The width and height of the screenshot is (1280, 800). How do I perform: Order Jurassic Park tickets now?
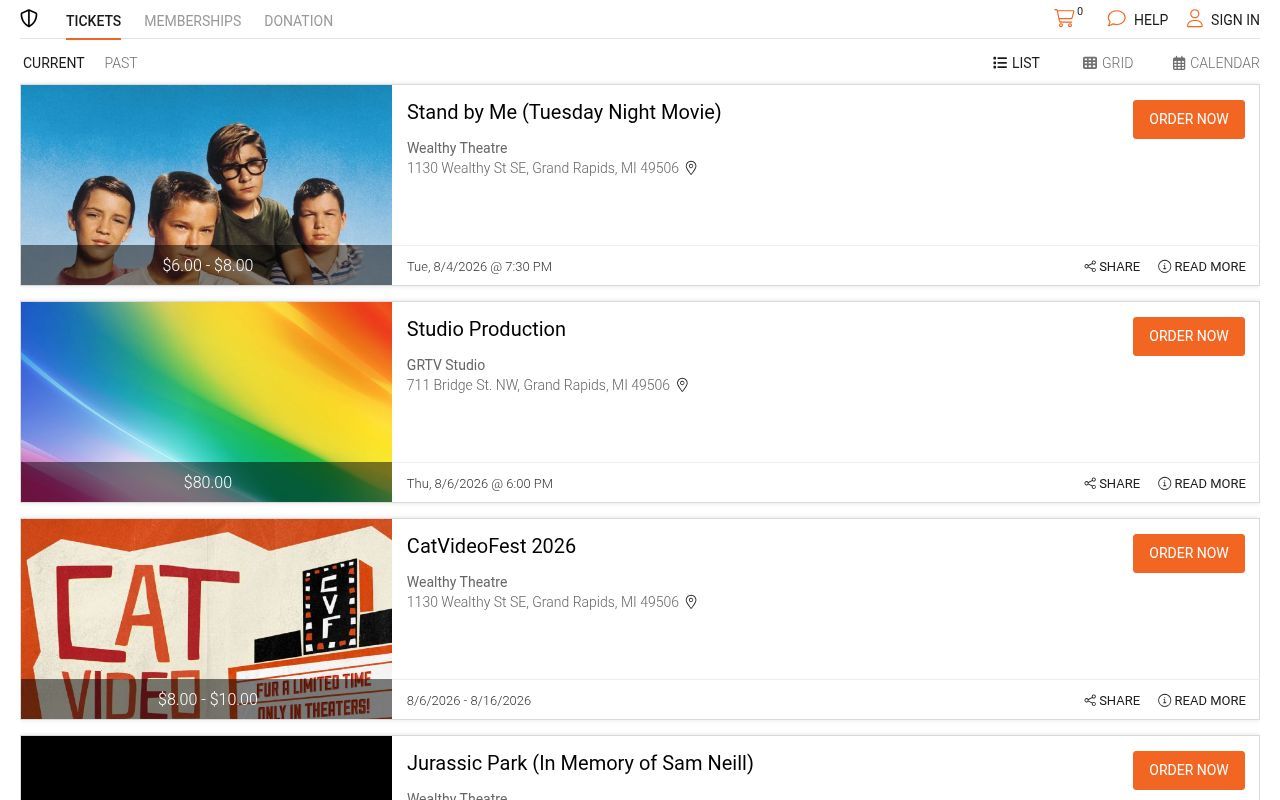(1189, 770)
